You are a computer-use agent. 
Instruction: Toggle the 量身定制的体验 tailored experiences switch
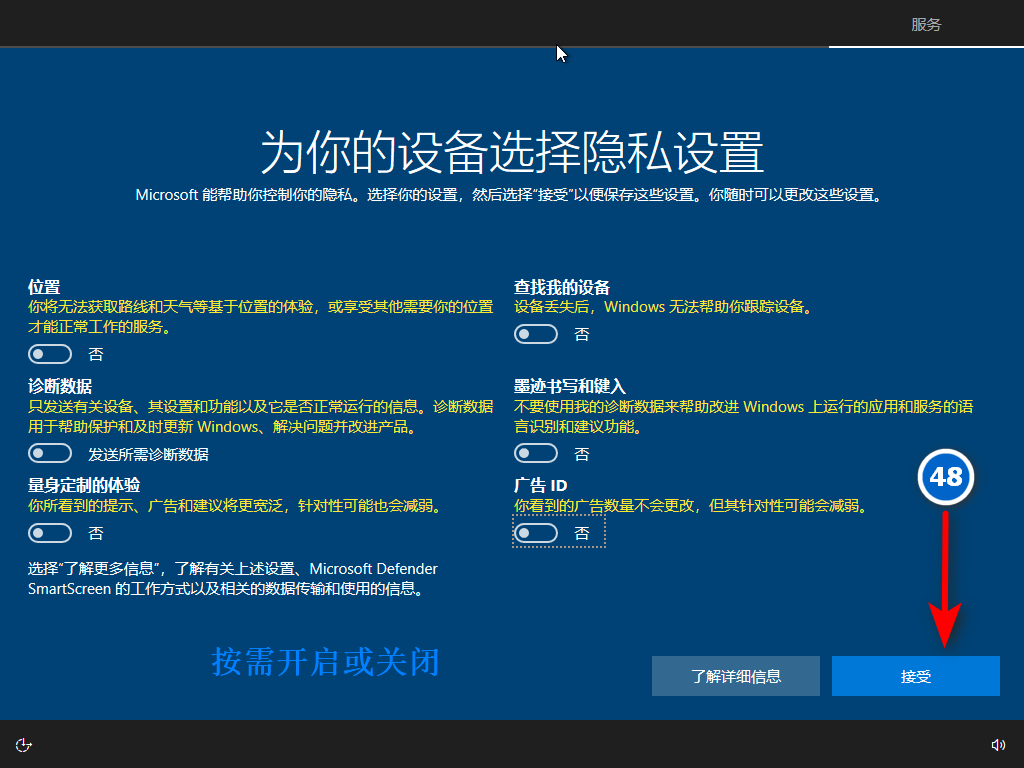click(50, 533)
